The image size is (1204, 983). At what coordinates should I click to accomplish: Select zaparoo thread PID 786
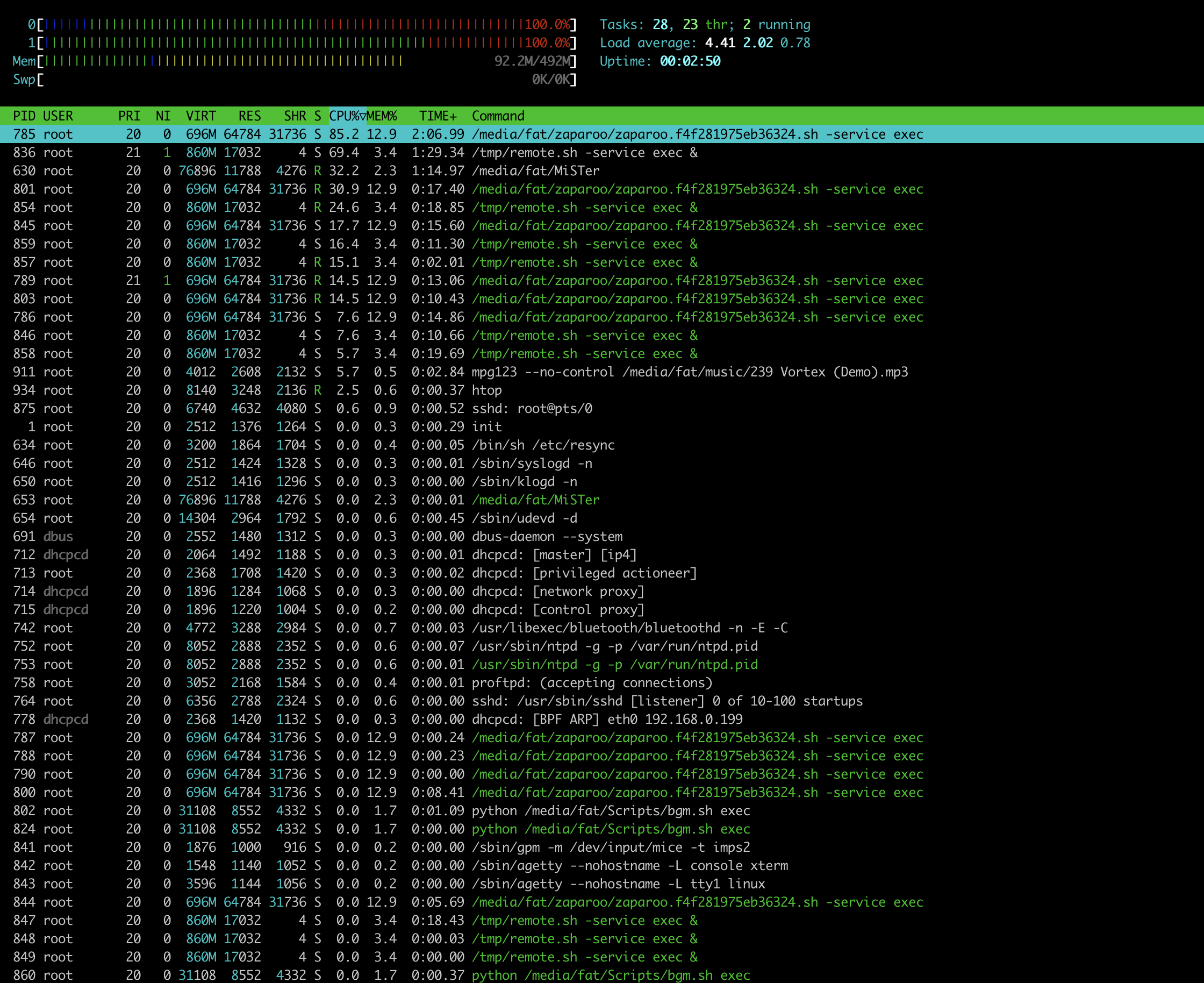pos(601,317)
